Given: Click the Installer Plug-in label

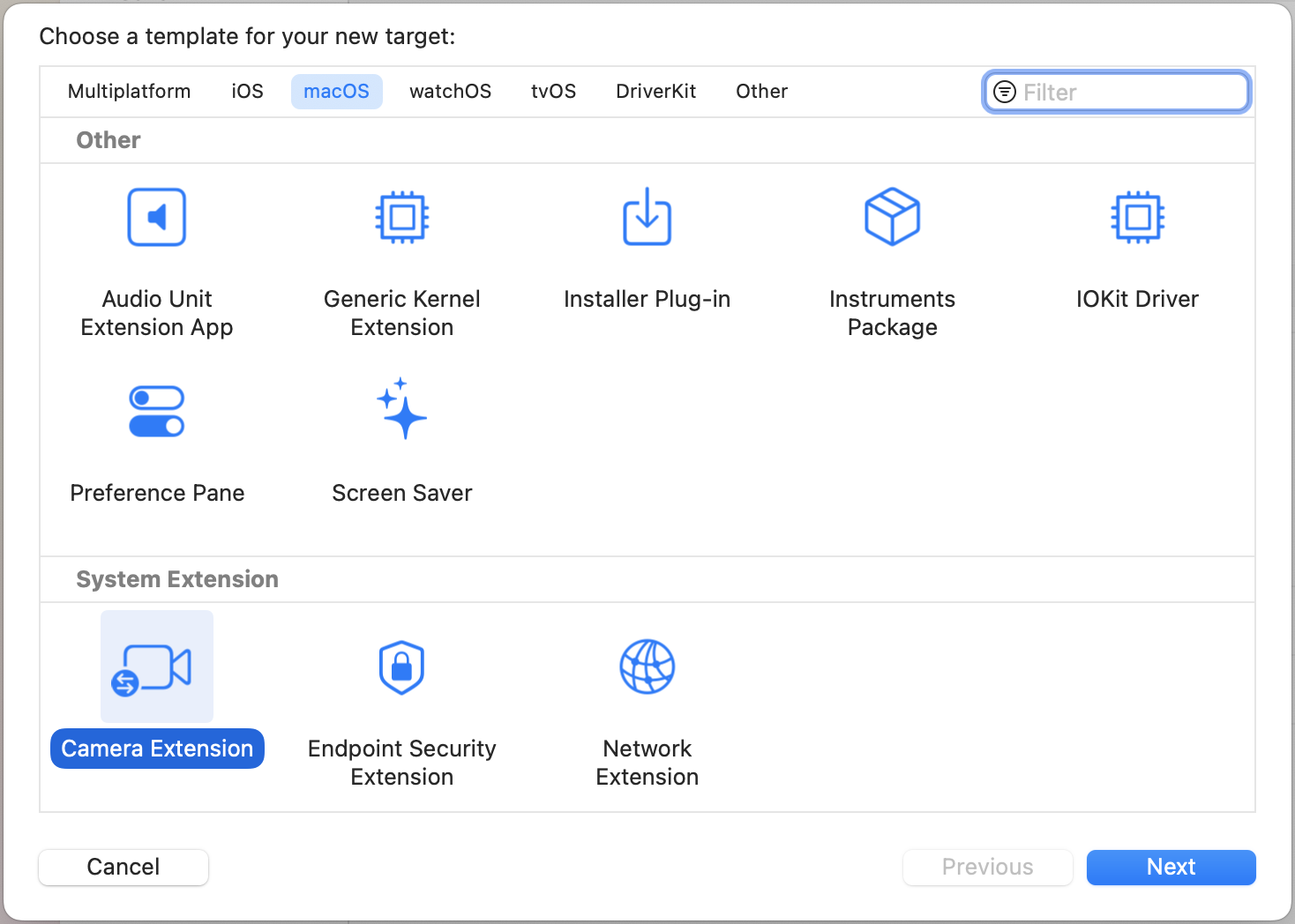Looking at the screenshot, I should (647, 300).
